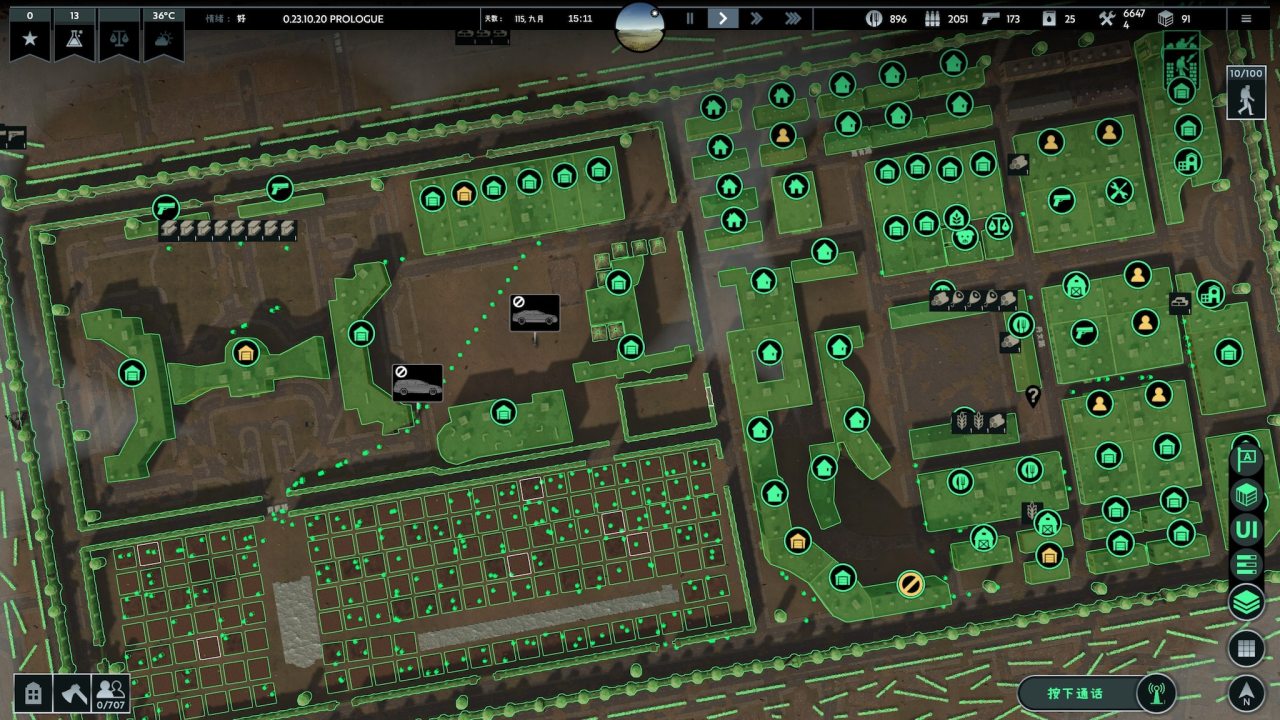The width and height of the screenshot is (1280, 720).
Task: Toggle the square grid view button
Action: [x=1246, y=648]
